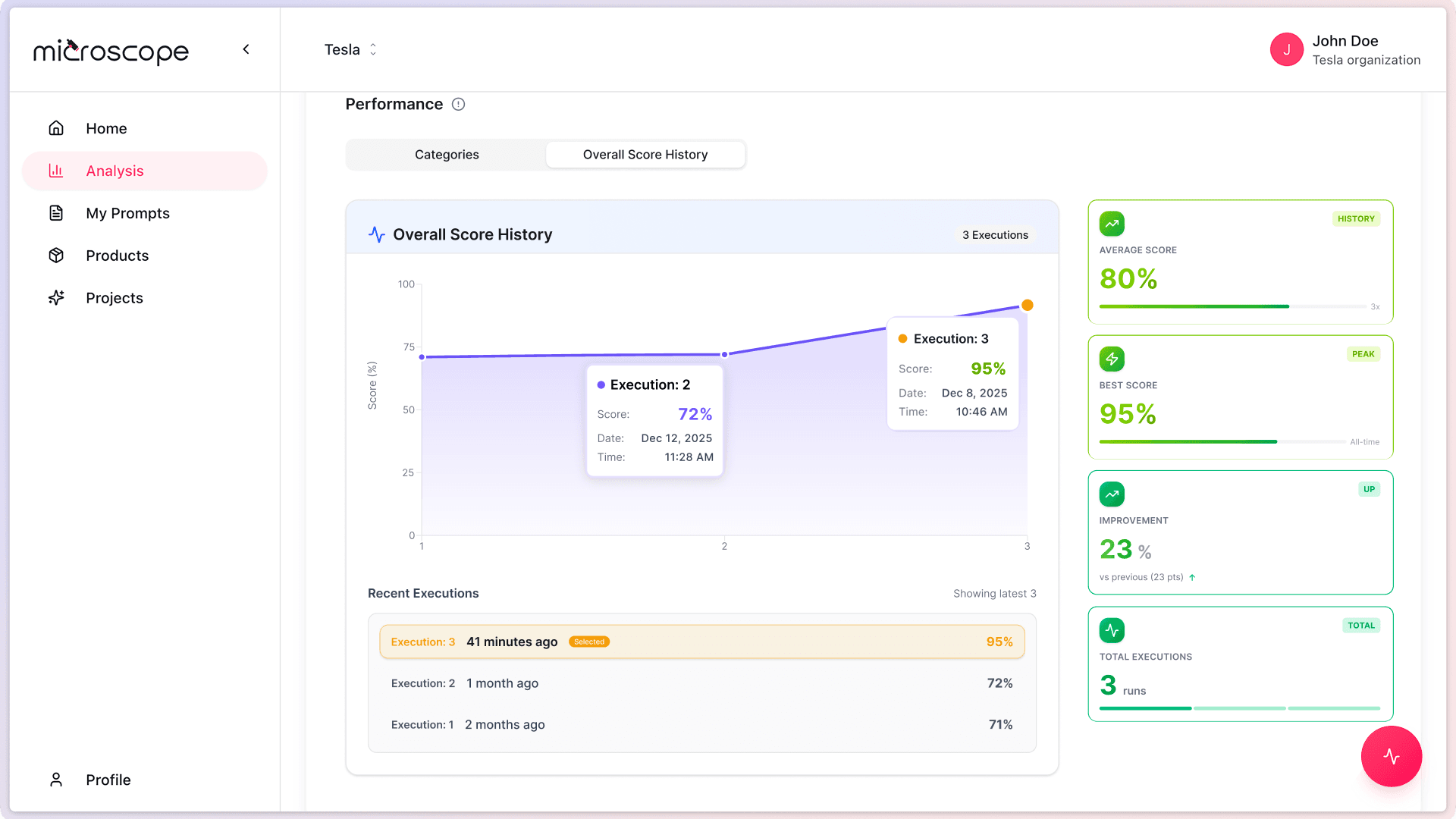Click the Execution 2 chart data point
This screenshot has height=819, width=1456.
724,354
